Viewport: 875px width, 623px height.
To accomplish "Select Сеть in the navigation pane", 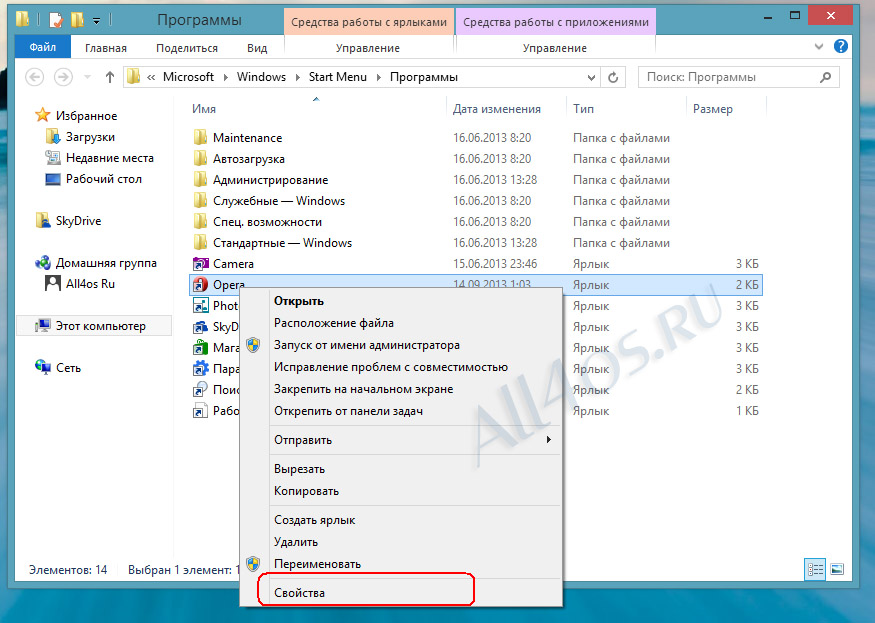I will [x=68, y=367].
